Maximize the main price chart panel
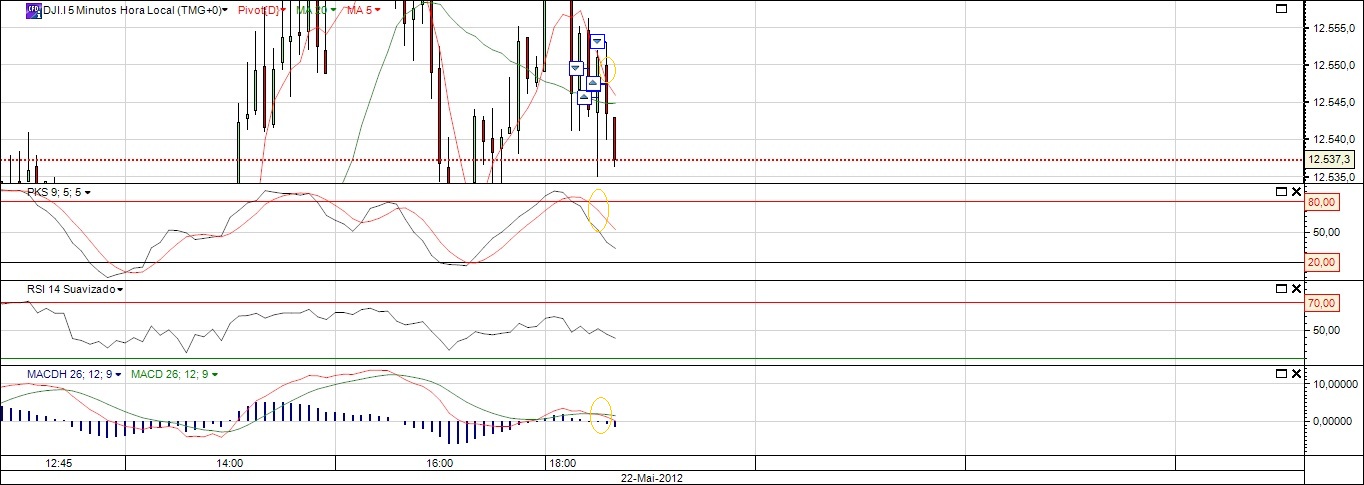Viewport: 1364px width, 485px height. tap(1281, 8)
